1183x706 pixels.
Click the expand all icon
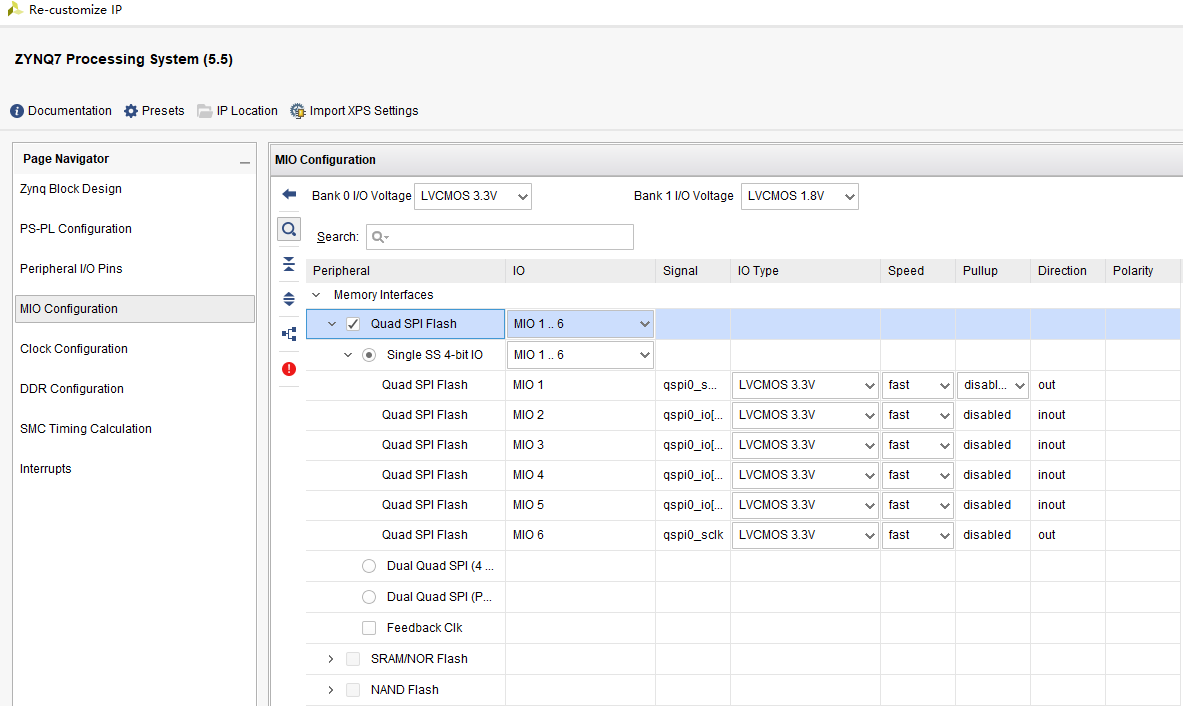pyautogui.click(x=289, y=299)
